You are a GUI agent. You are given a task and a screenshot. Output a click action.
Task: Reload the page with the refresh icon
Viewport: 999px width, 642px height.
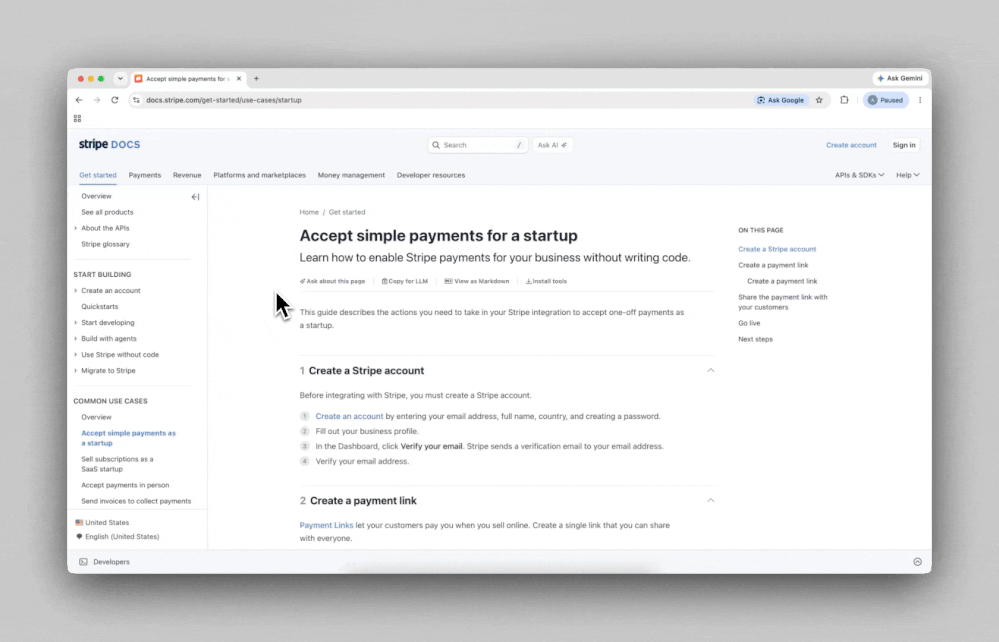[x=115, y=100]
